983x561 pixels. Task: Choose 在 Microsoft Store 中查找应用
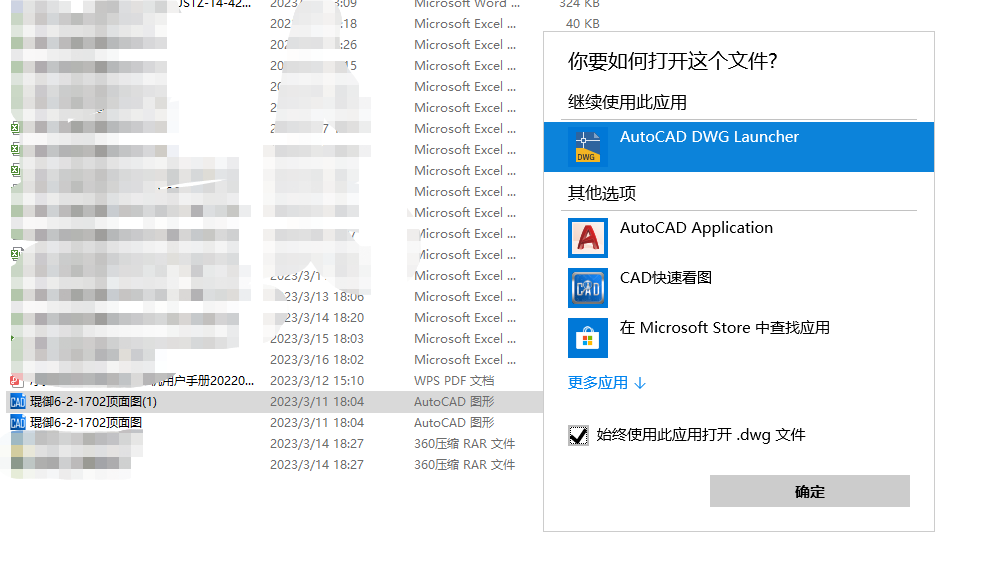(725, 328)
